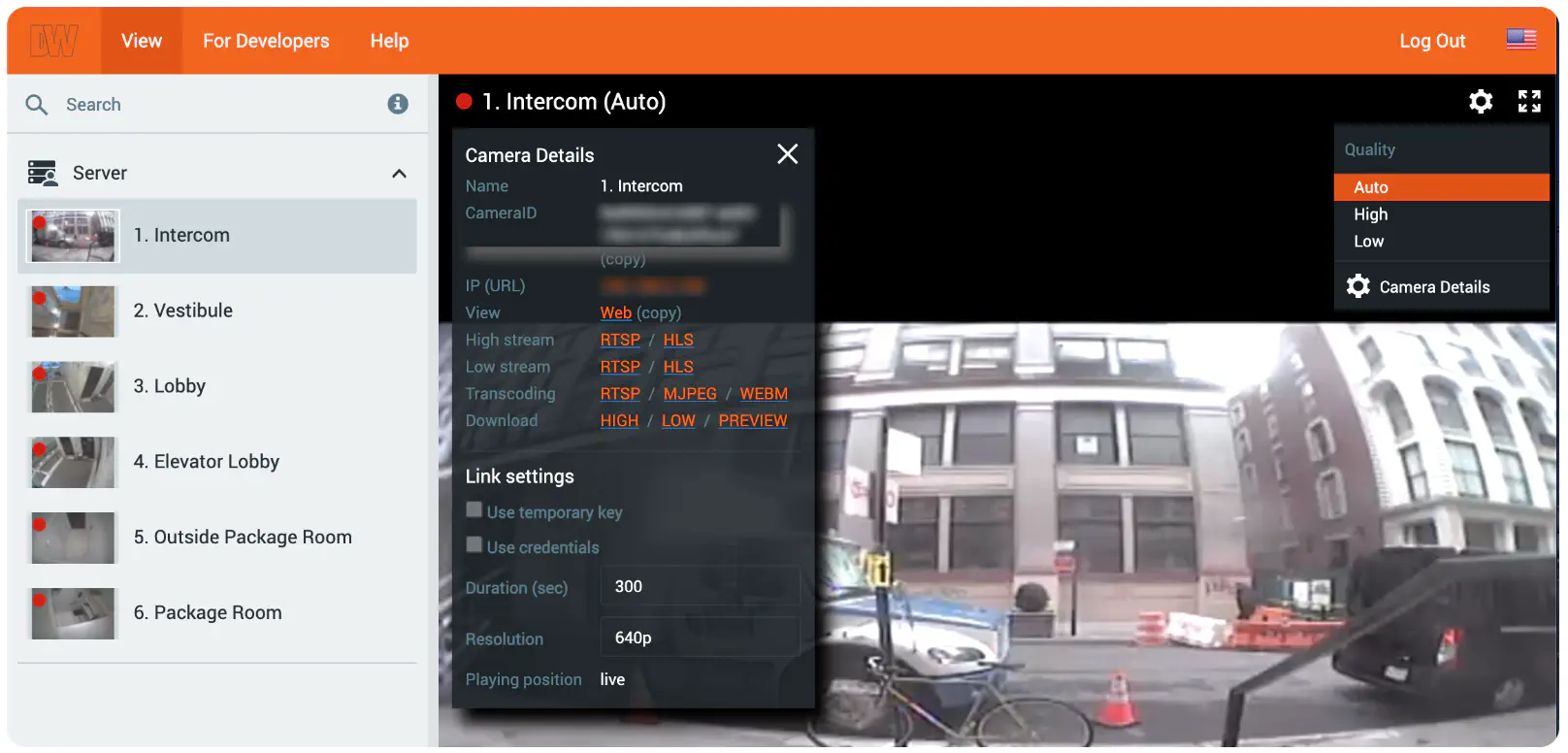Open the player settings gear icon
Viewport: 1568px width, 753px height.
point(1481,102)
